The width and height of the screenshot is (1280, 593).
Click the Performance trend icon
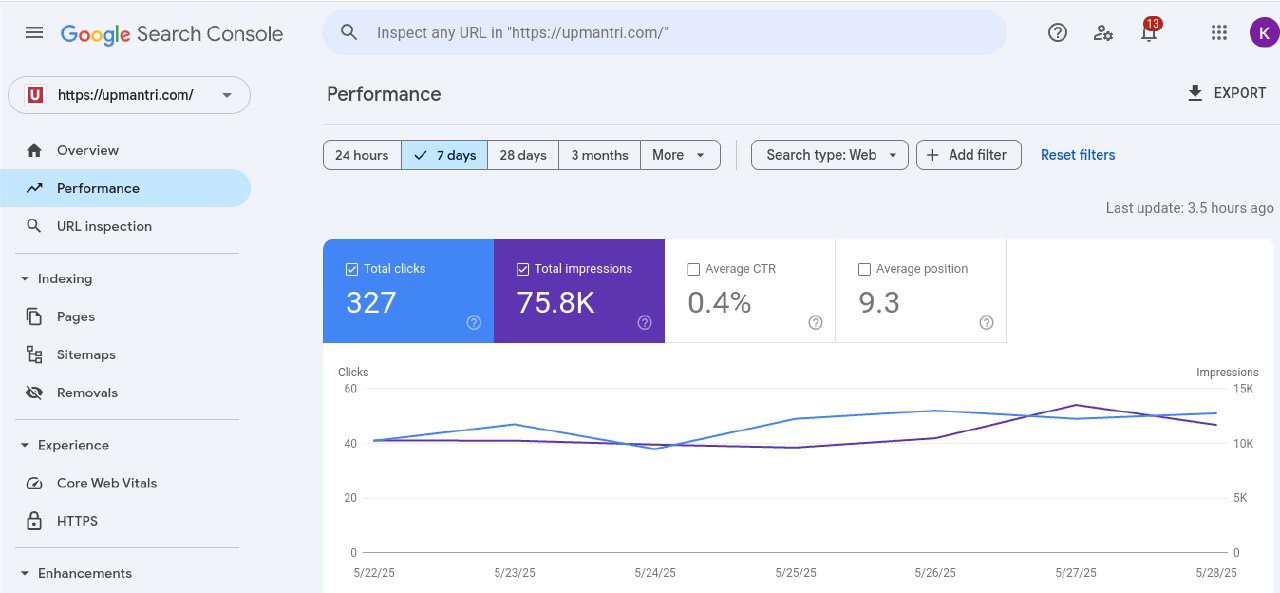coord(35,188)
